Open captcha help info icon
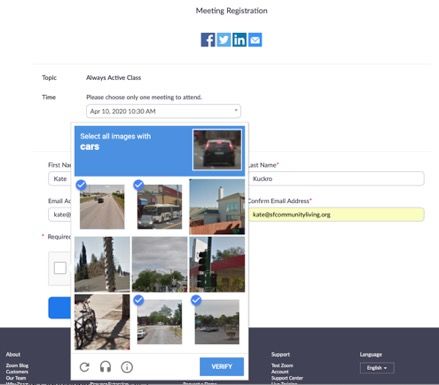This screenshot has height=385, width=439. [127, 367]
